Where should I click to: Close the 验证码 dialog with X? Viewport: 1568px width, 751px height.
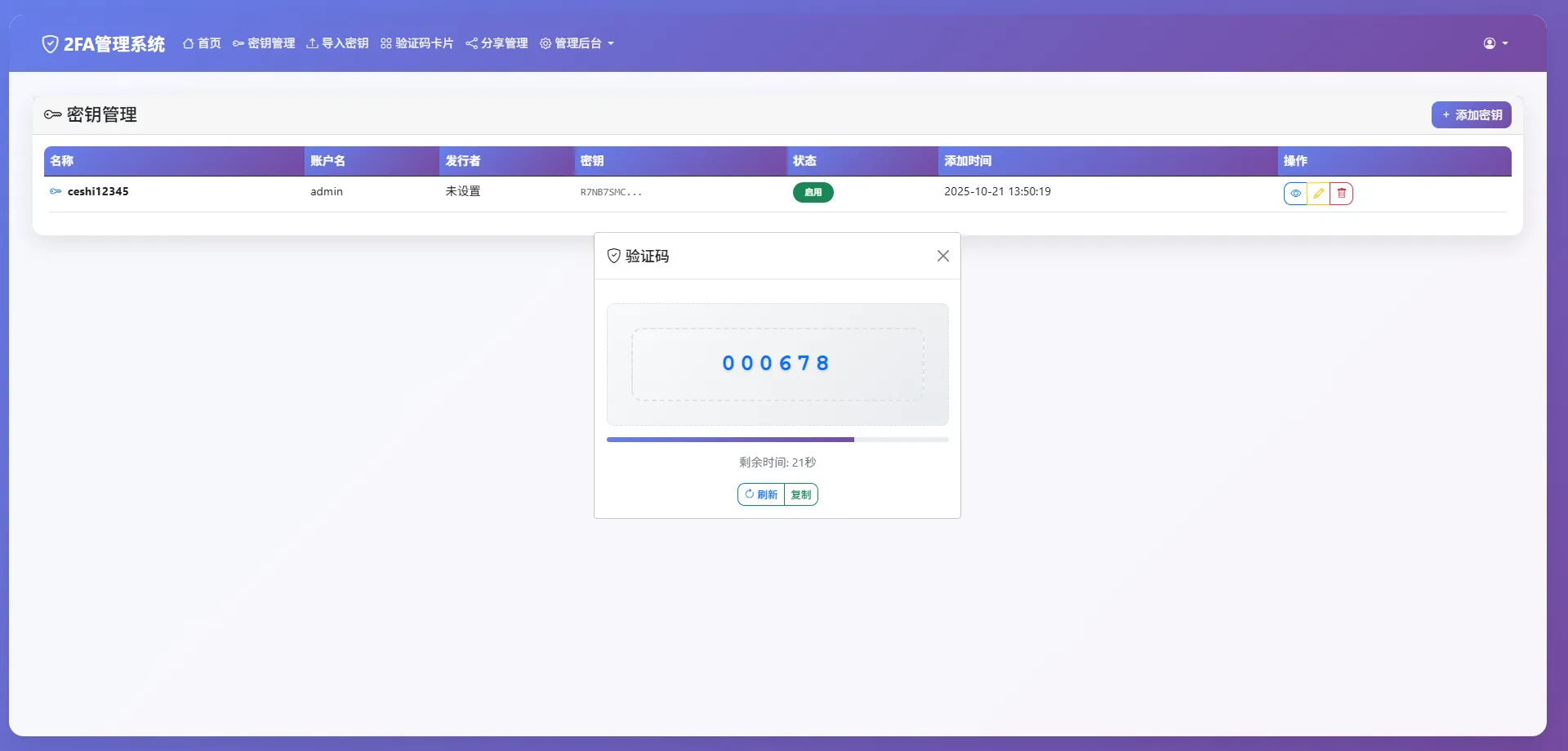[x=942, y=256]
